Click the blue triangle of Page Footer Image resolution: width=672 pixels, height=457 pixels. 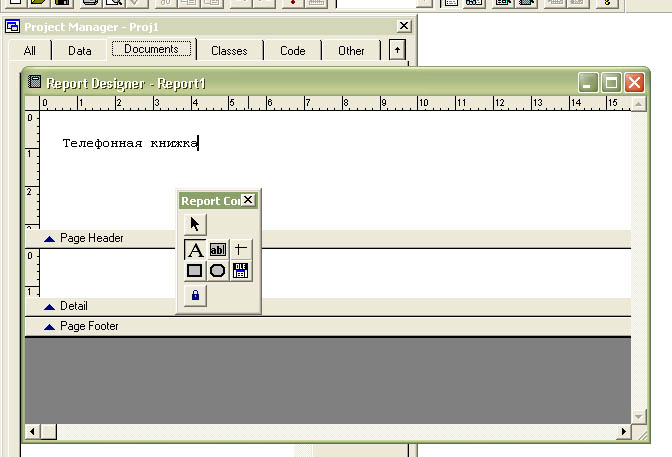(49, 327)
